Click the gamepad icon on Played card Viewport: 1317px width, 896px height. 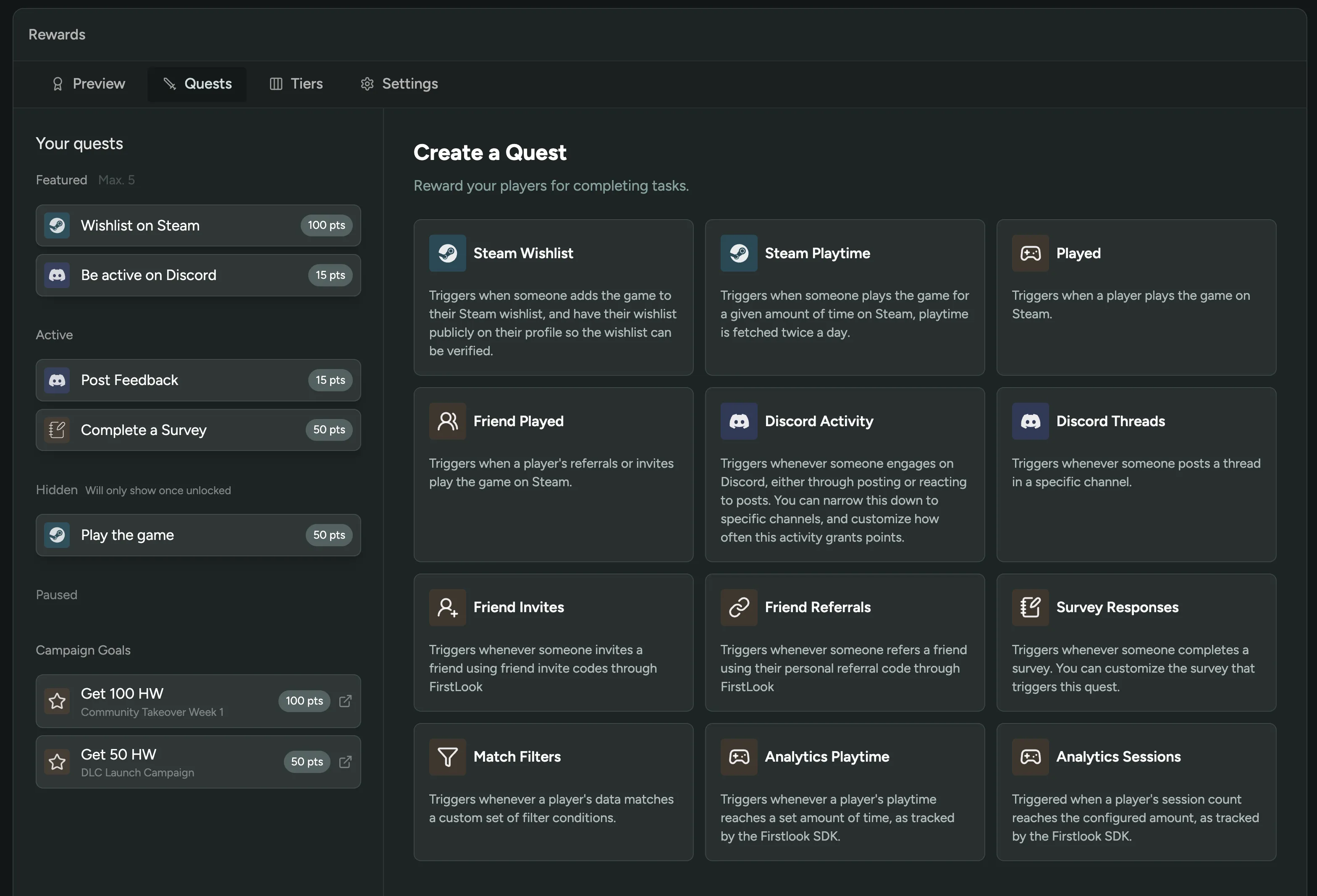click(1030, 253)
